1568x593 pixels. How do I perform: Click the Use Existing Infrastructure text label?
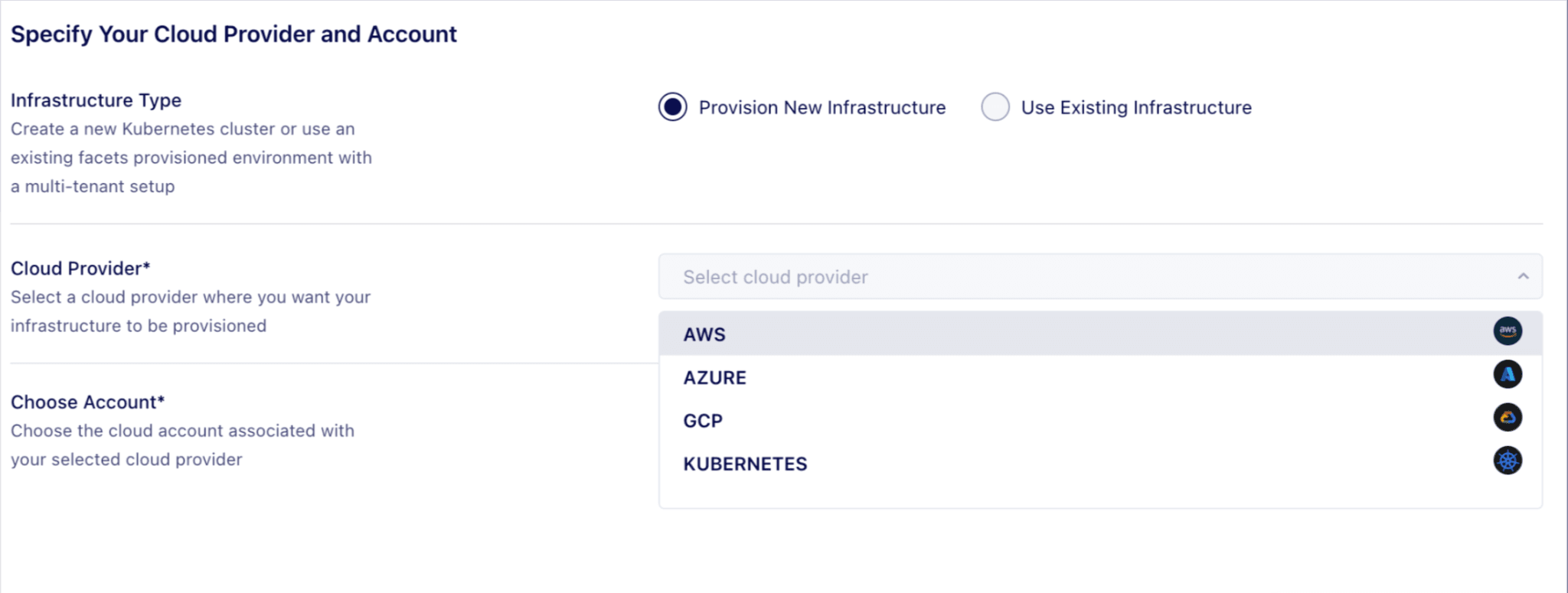pos(1135,107)
